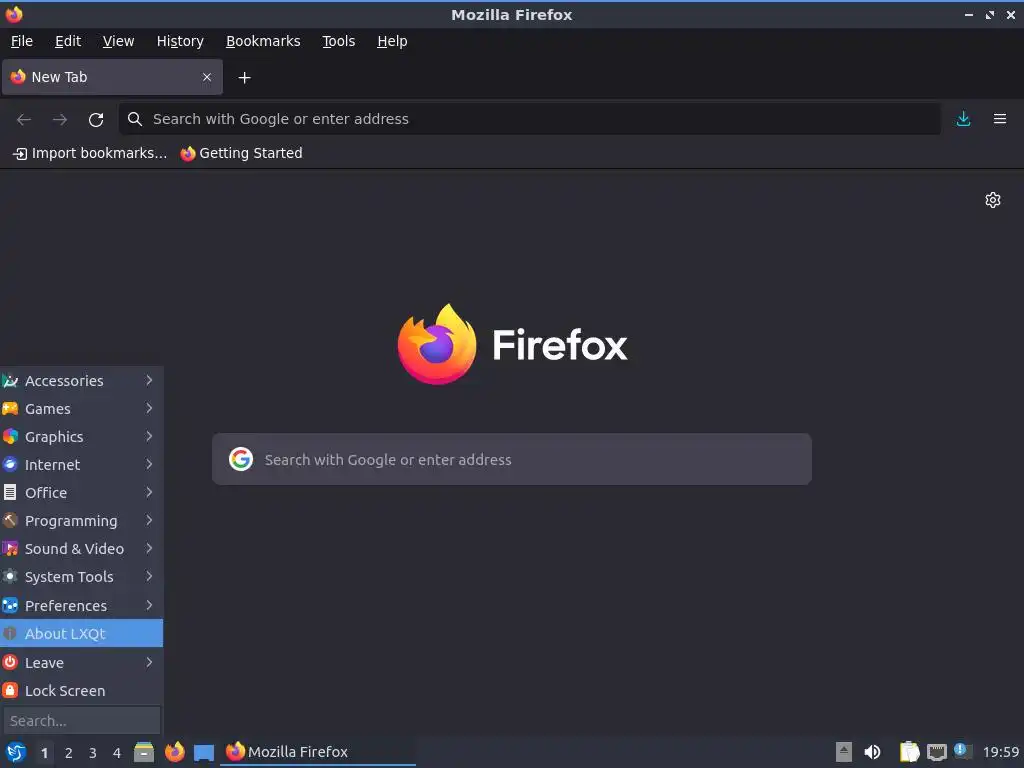Viewport: 1024px width, 768px height.
Task: Click the network status tray icon
Action: point(936,752)
